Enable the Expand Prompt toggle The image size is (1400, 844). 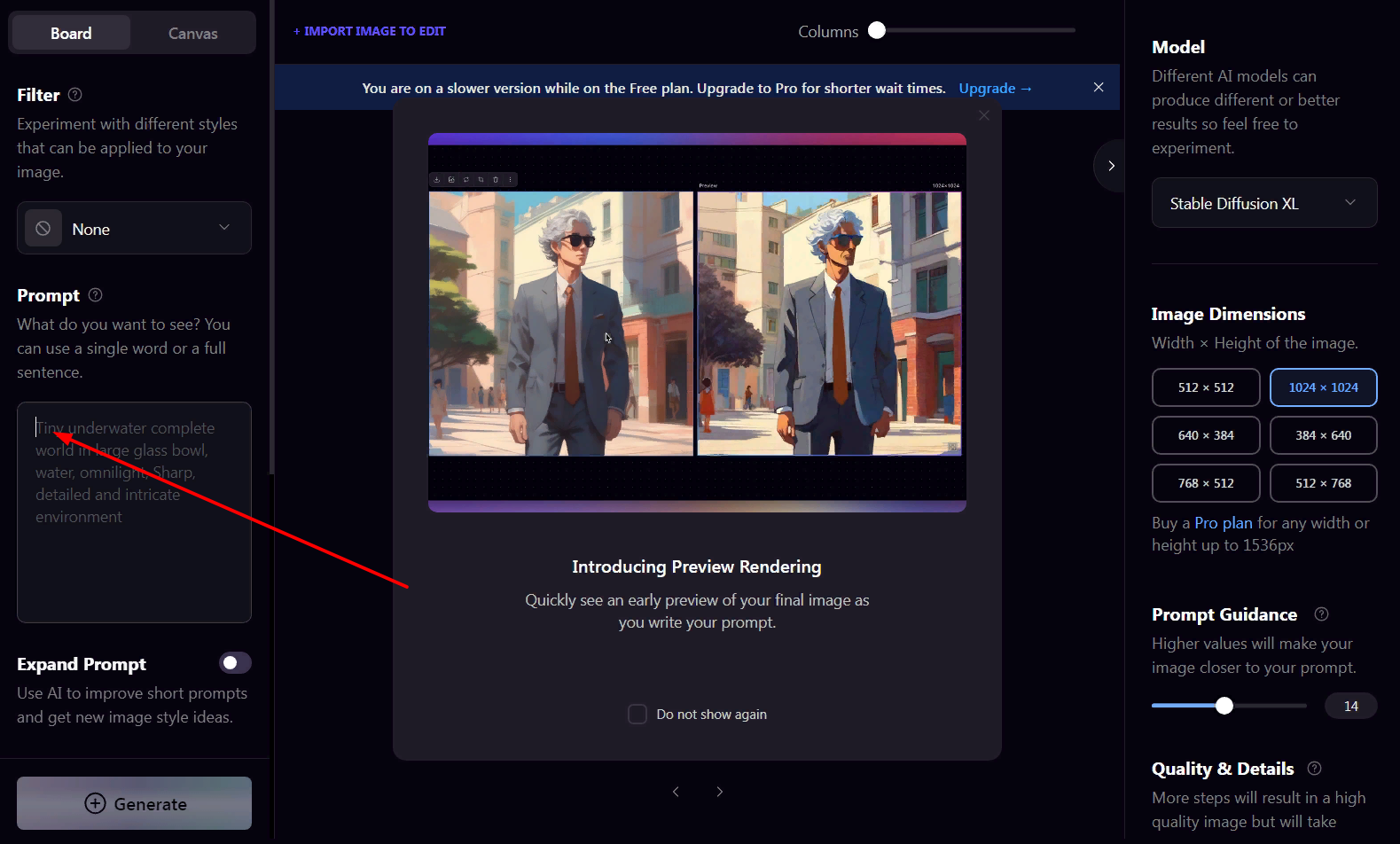pyautogui.click(x=235, y=663)
